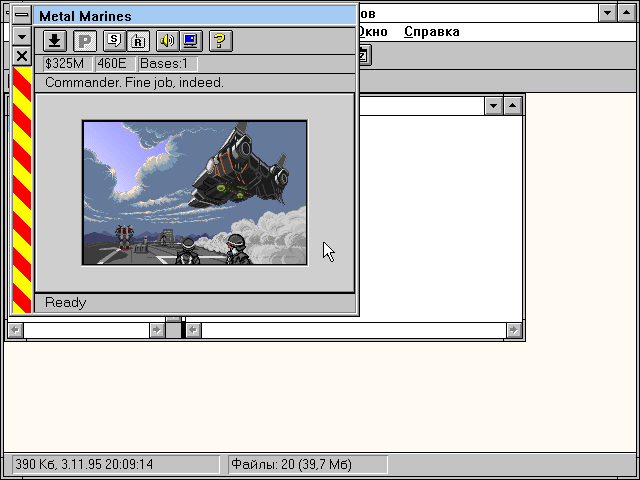Image resolution: width=640 pixels, height=480 pixels.
Task: Click the partially hidden toolbar button behind Metal Marines
Action: point(364,56)
